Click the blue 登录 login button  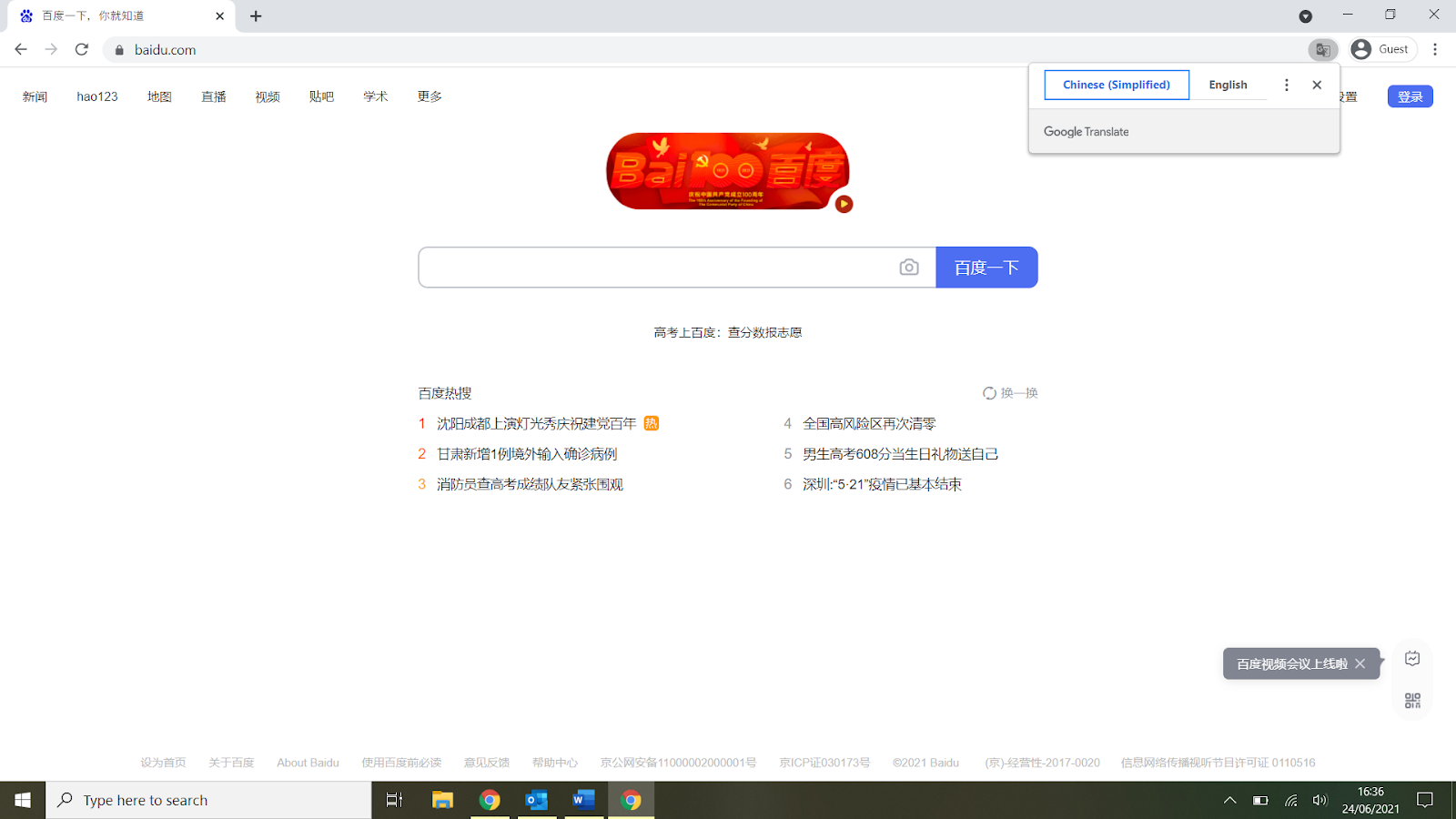pos(1410,96)
